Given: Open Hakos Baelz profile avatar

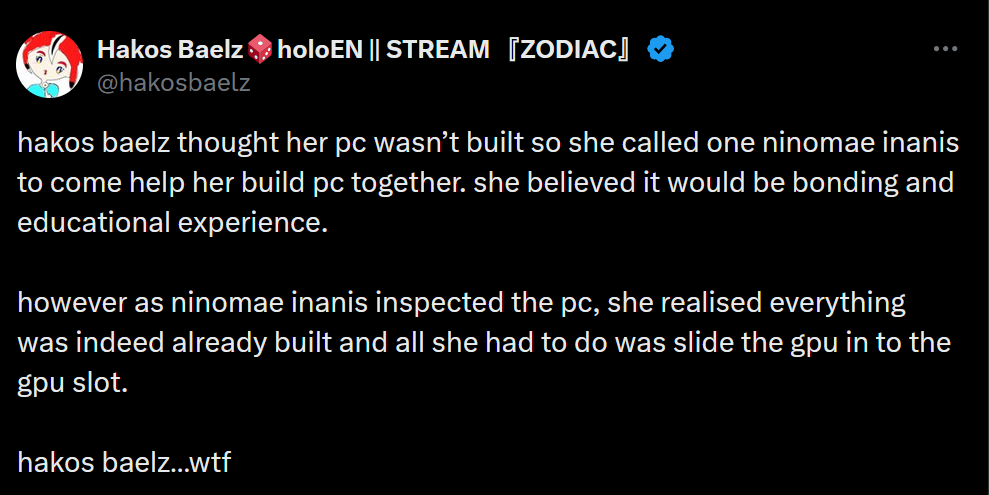Looking at the screenshot, I should (x=49, y=64).
